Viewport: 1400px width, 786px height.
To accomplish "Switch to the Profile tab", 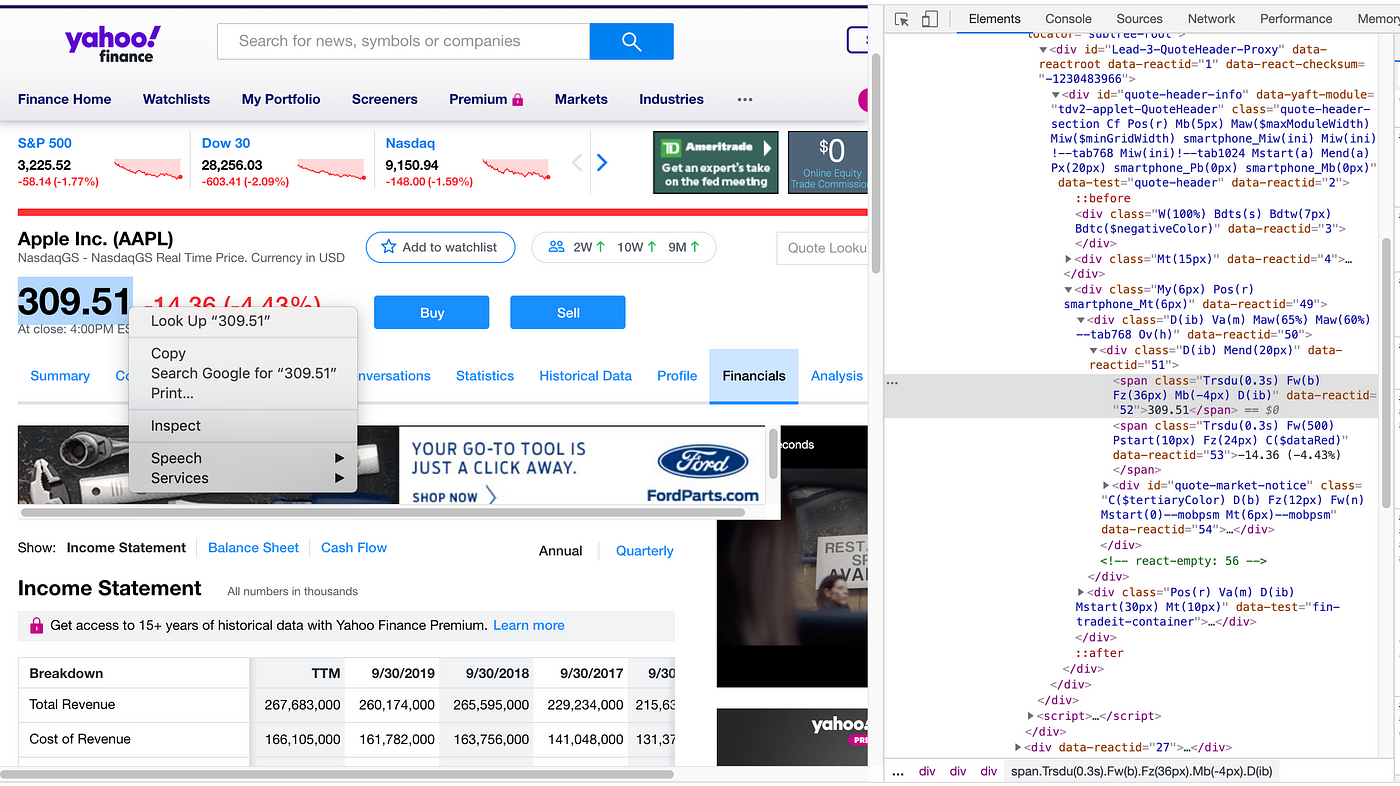I will (x=677, y=376).
